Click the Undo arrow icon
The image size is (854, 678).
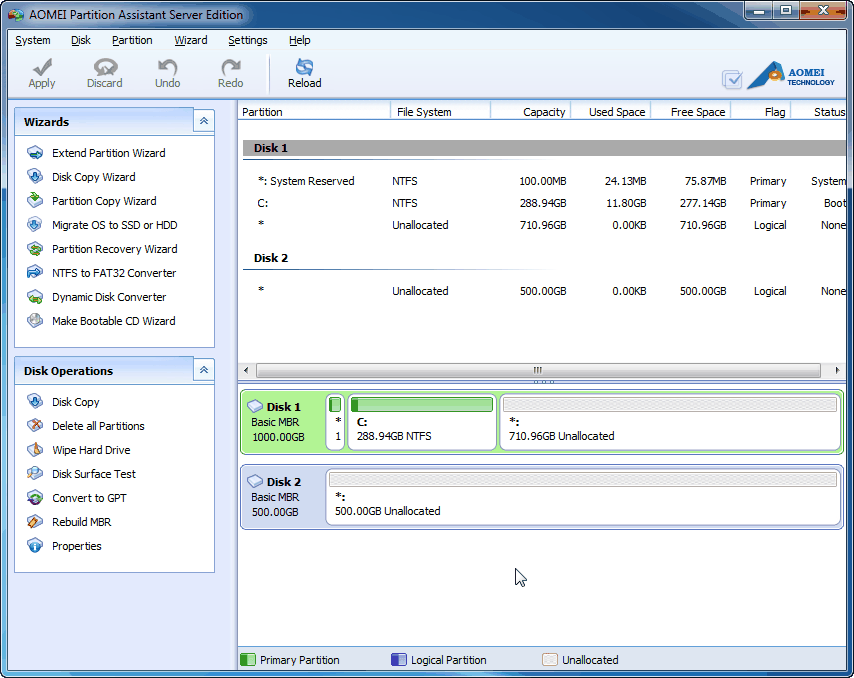click(x=167, y=67)
